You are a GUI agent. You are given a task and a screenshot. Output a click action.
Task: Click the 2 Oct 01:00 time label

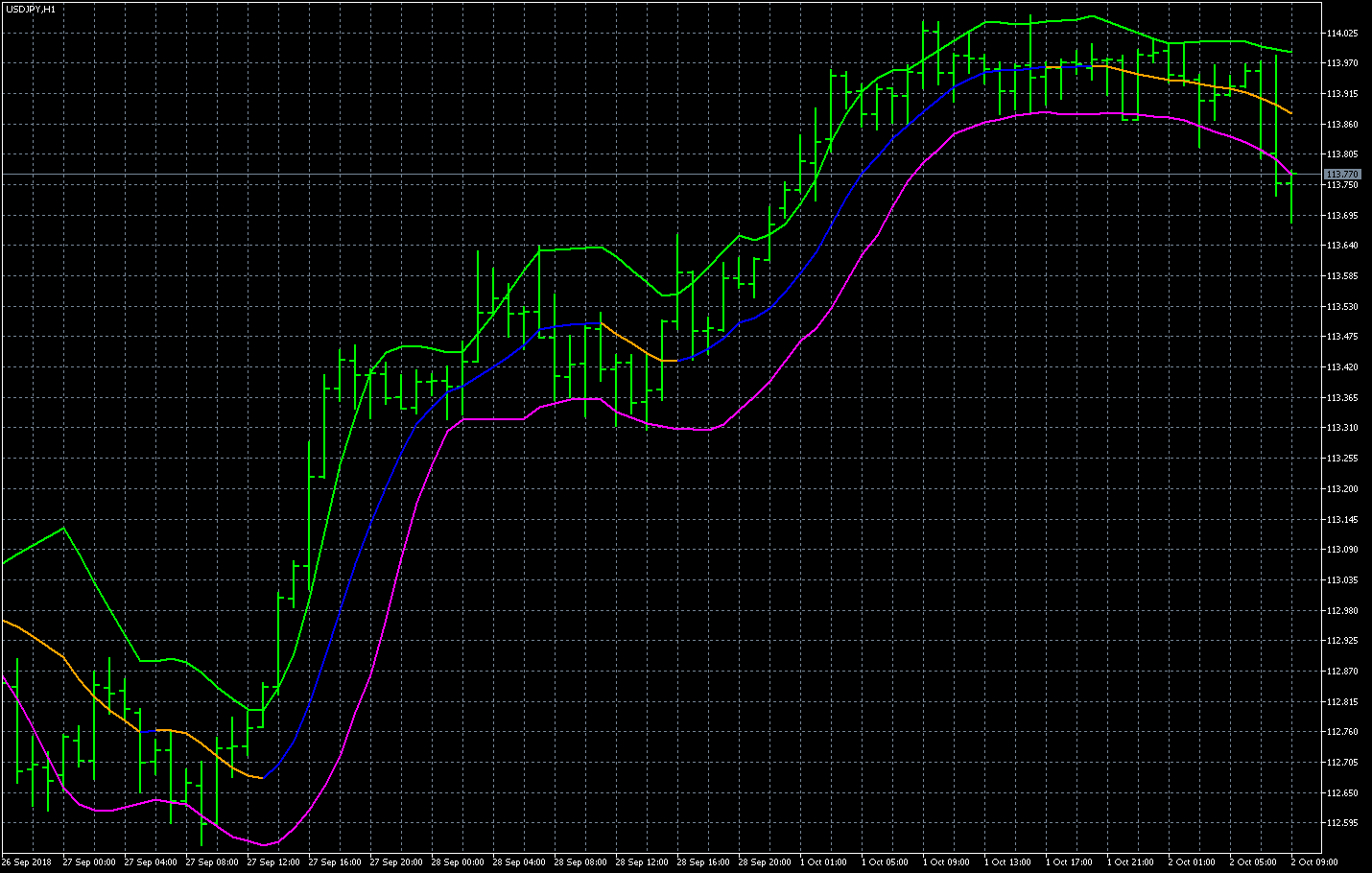(x=1192, y=862)
